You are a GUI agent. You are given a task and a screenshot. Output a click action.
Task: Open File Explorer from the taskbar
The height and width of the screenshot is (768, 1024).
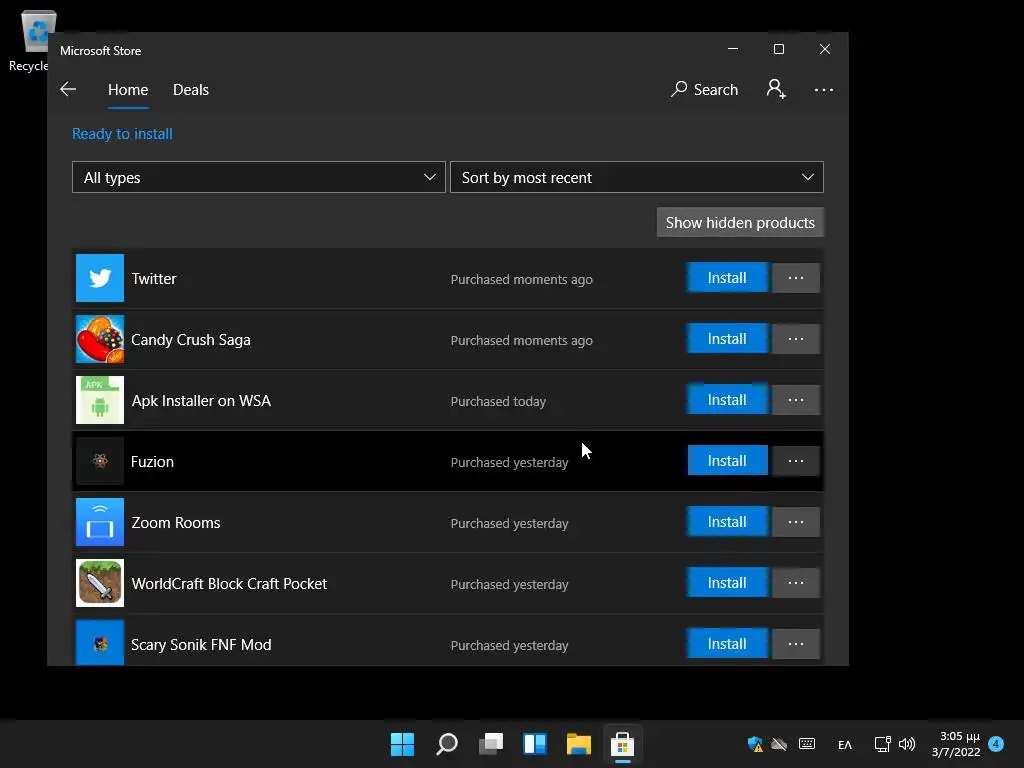579,744
